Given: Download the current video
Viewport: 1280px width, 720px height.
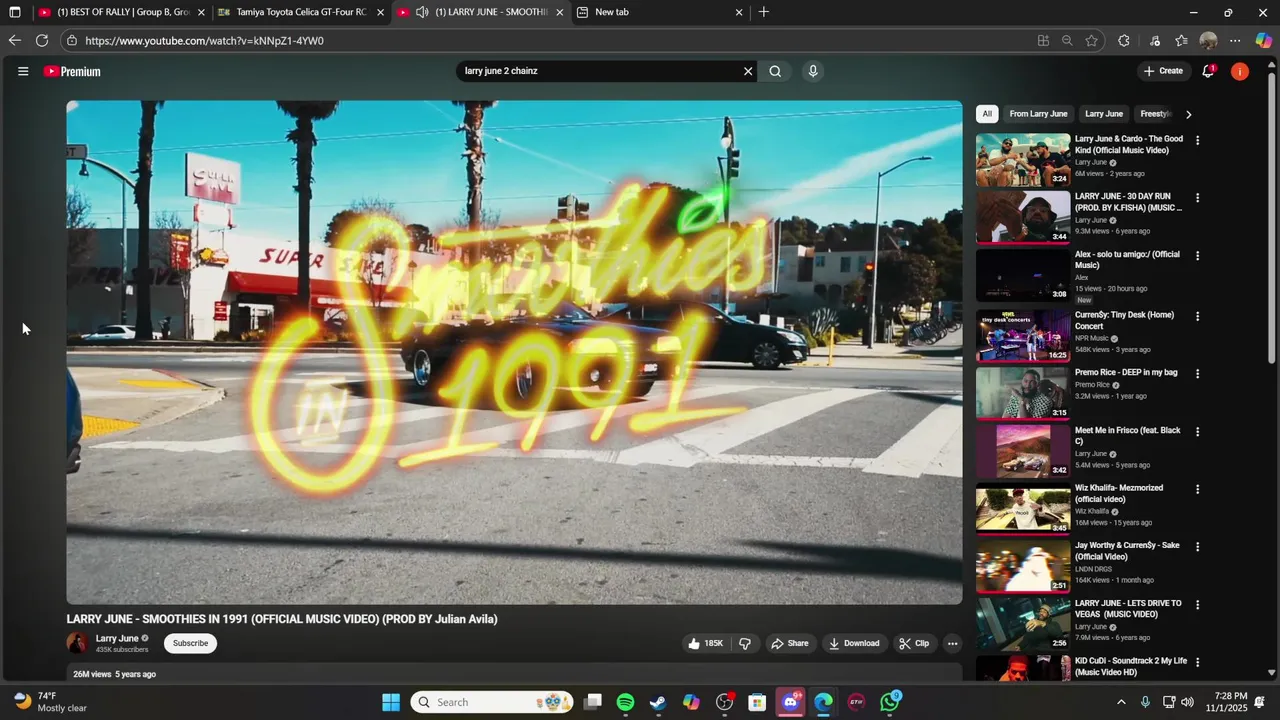Looking at the screenshot, I should coord(854,643).
